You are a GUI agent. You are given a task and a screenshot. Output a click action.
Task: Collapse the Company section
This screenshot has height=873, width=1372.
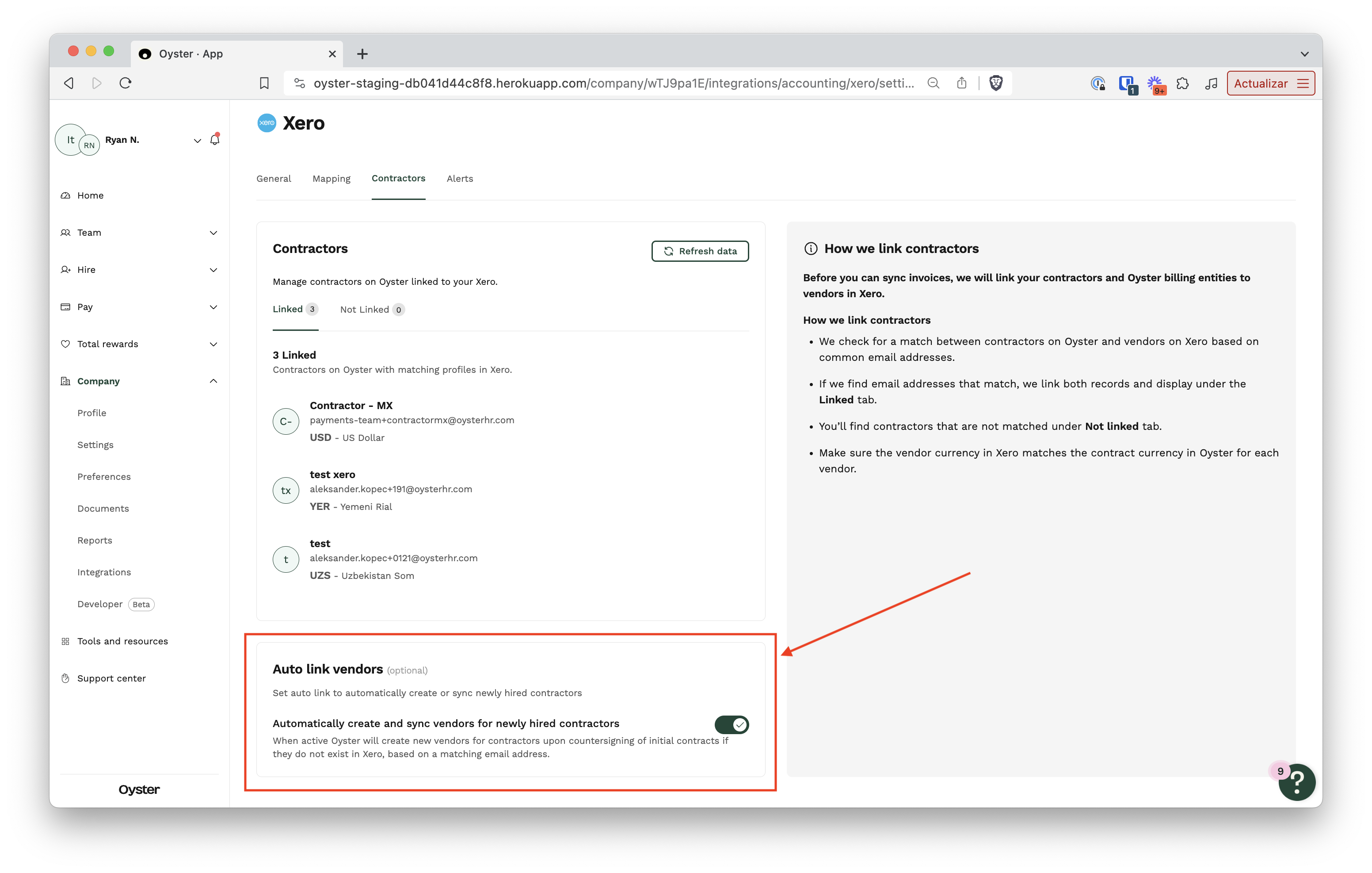click(213, 381)
